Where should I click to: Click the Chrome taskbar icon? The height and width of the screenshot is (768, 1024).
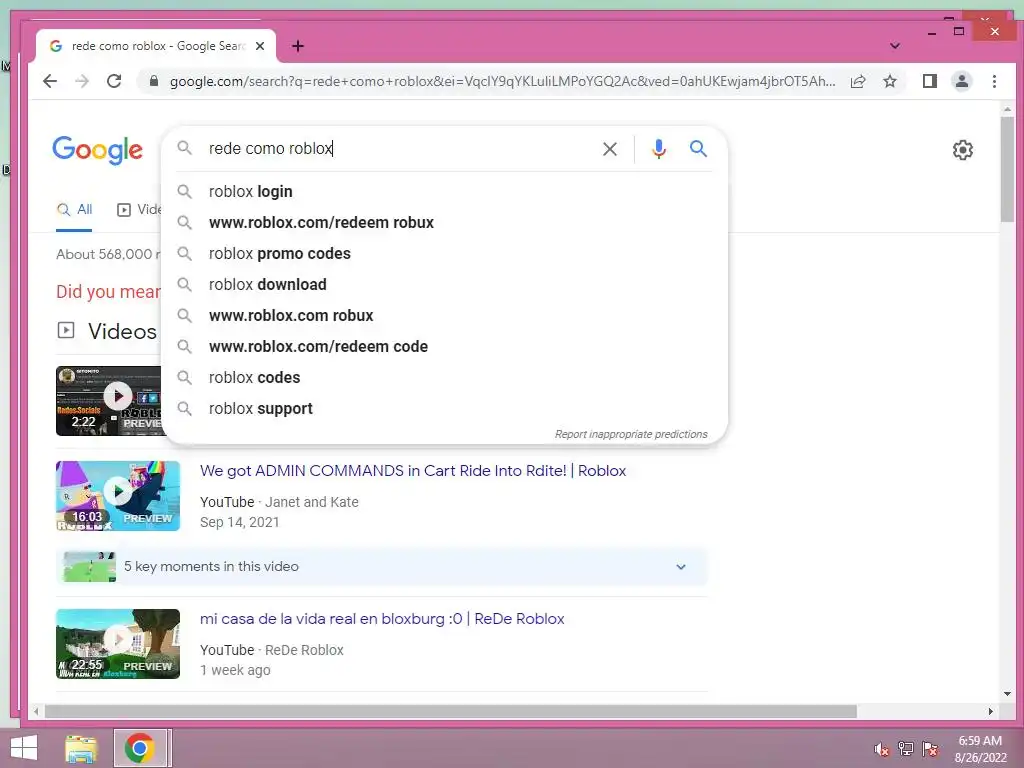pyautogui.click(x=139, y=748)
